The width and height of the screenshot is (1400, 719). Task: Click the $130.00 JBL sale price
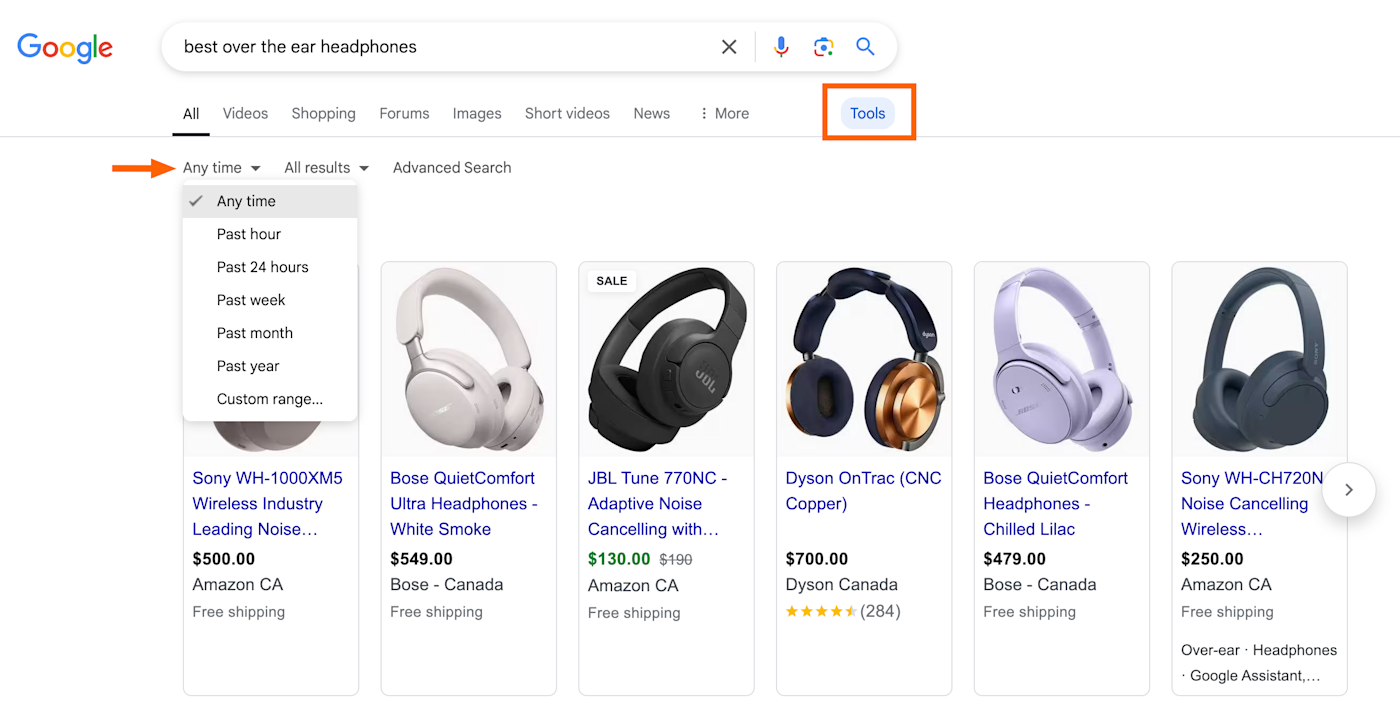point(619,559)
